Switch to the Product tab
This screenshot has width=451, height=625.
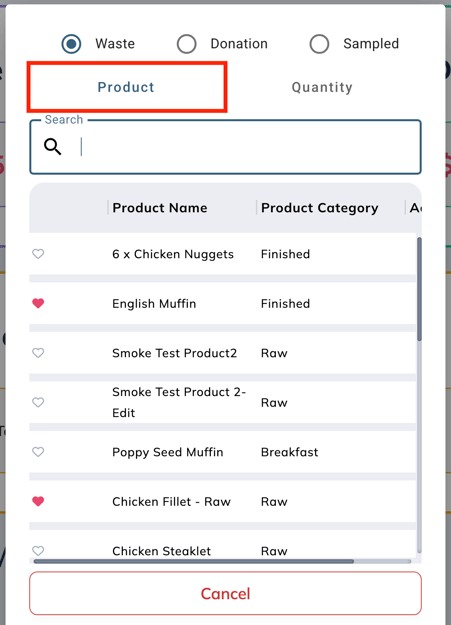(x=127, y=87)
